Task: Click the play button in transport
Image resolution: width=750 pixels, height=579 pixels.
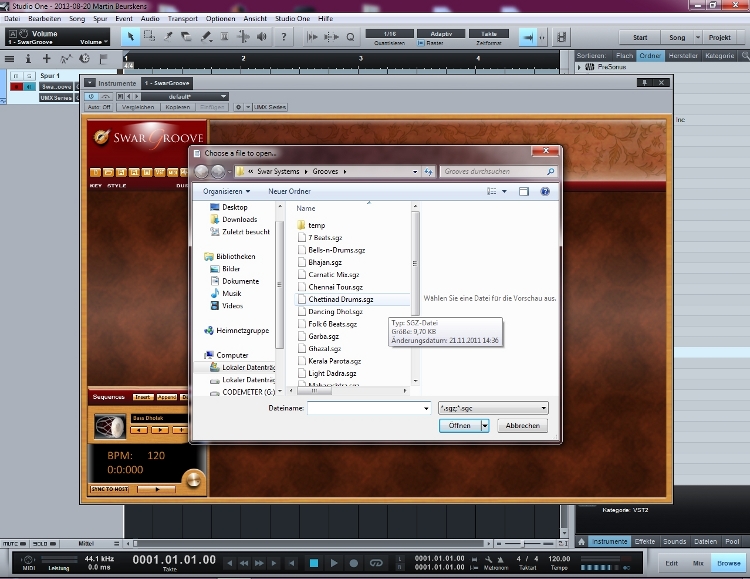Action: point(334,563)
